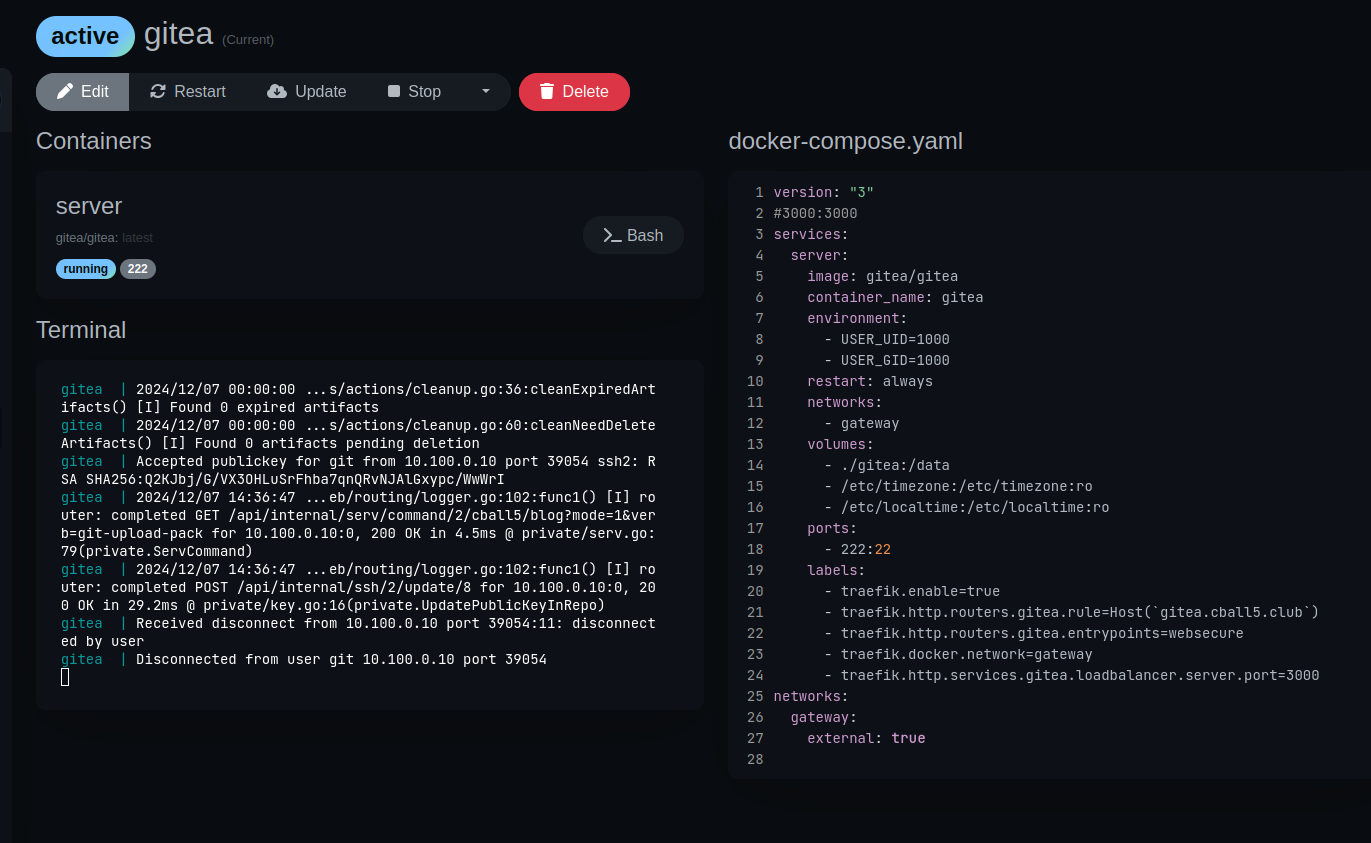Click the USER_UID=1000 line
The width and height of the screenshot is (1371, 843).
[x=887, y=339]
